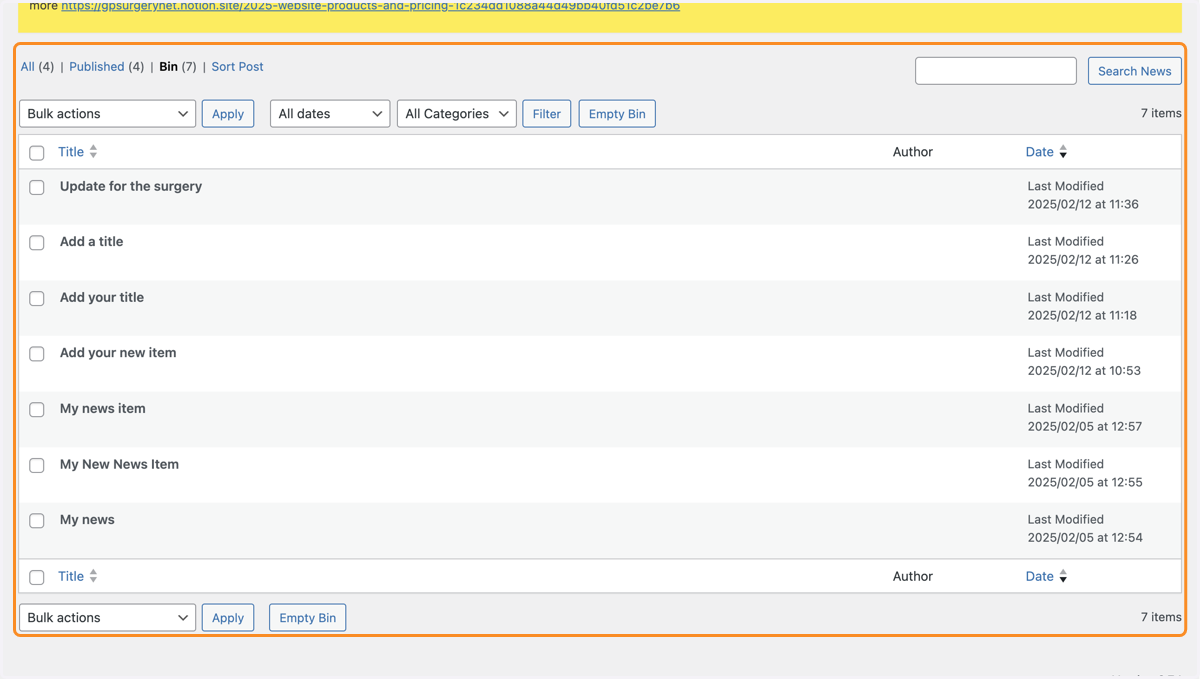The height and width of the screenshot is (679, 1200).
Task: Click the date 2025/02/05 at 12:57
Action: [x=1085, y=426]
